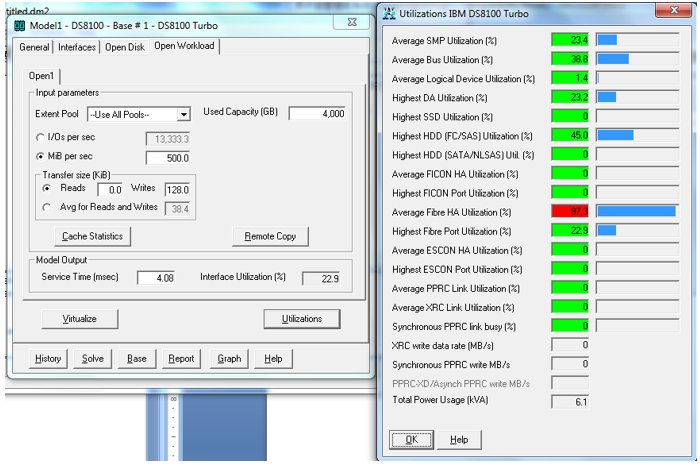The width and height of the screenshot is (700, 467).
Task: Open the Extent Pool dropdown
Action: coord(183,115)
